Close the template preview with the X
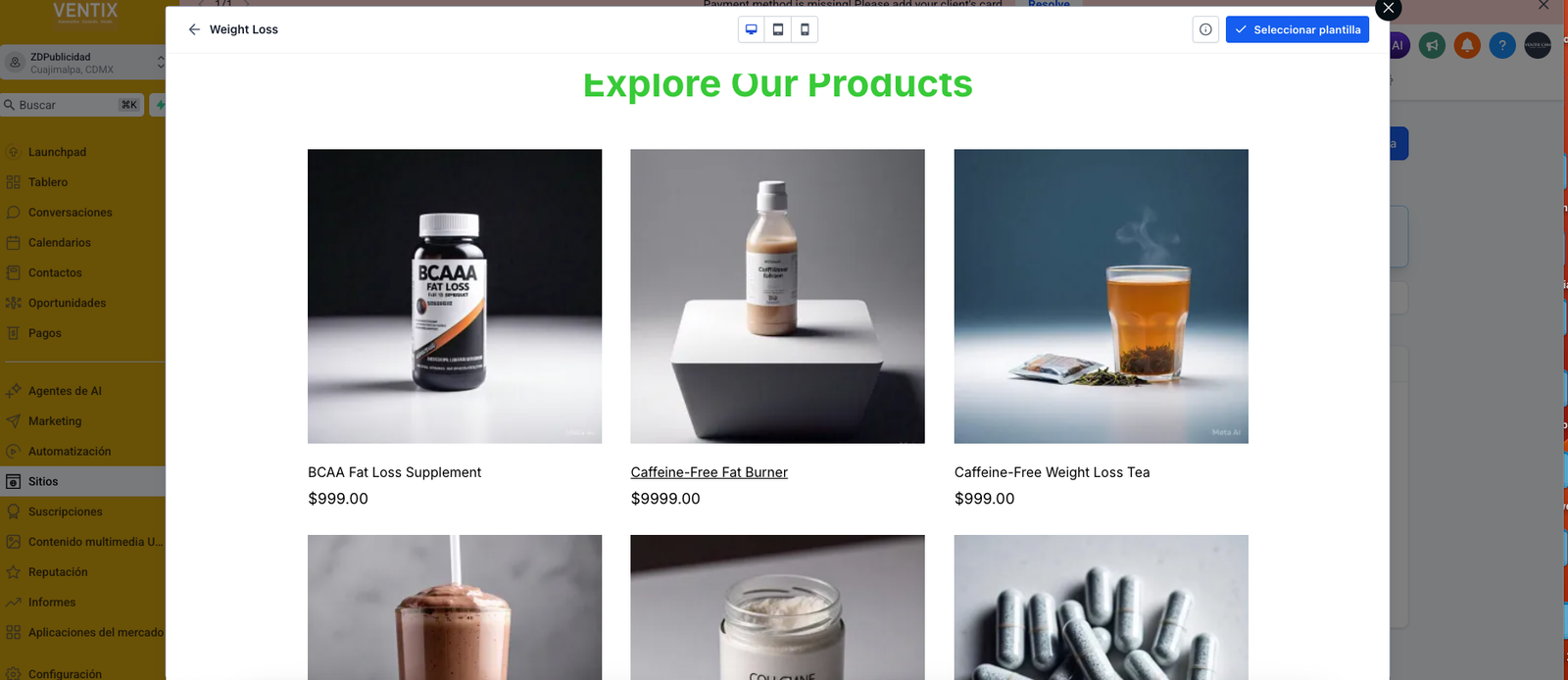The width and height of the screenshot is (1568, 680). click(x=1389, y=8)
